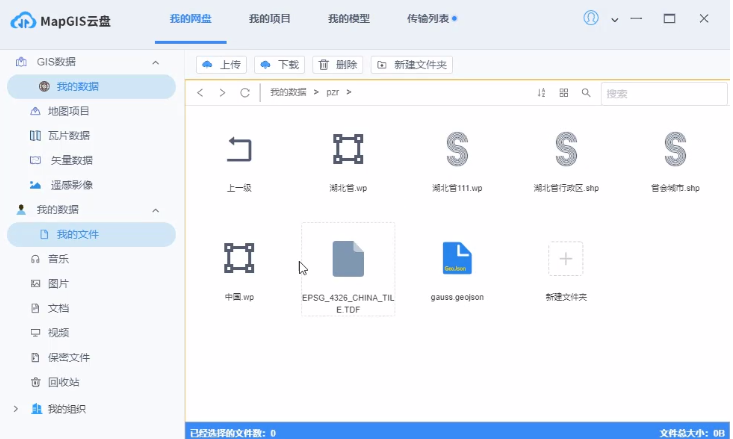
Task: Select the 湖北省111.wp file icon
Action: (x=457, y=149)
